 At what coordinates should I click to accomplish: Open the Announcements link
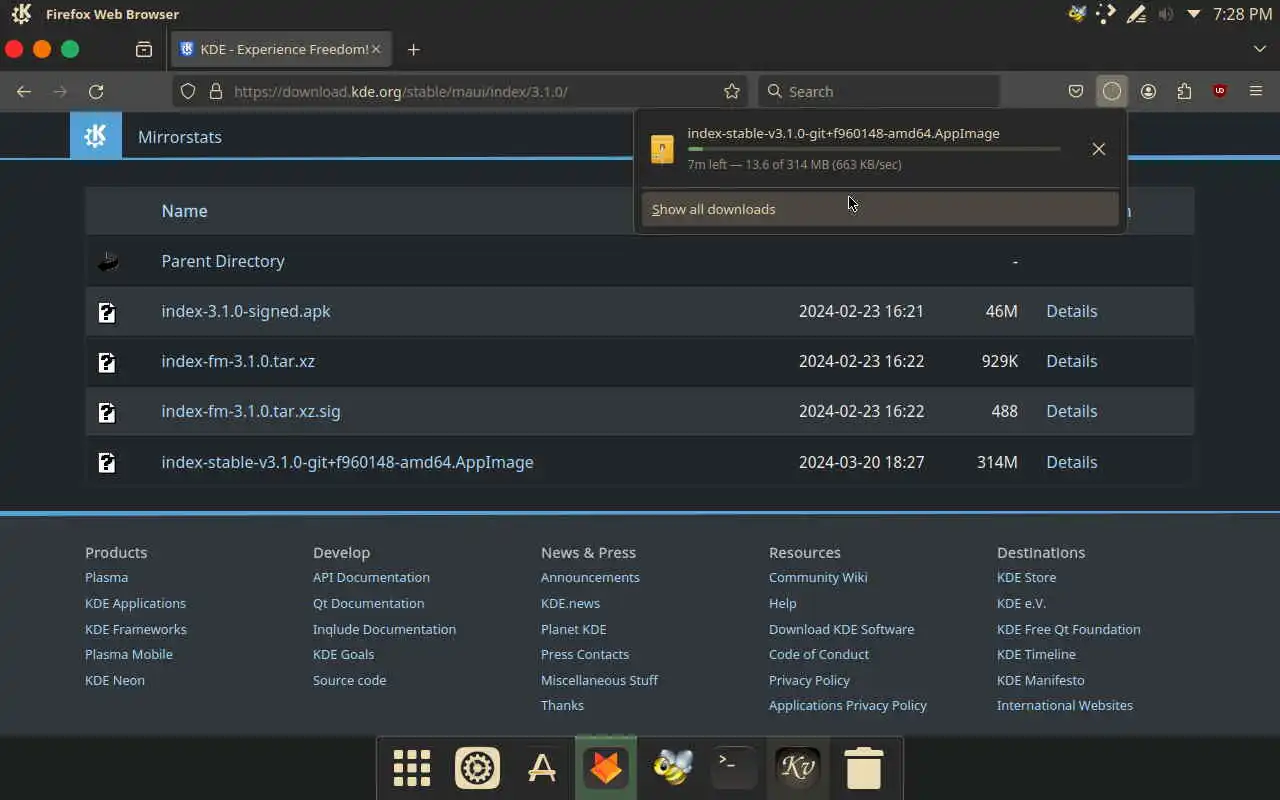pos(590,577)
